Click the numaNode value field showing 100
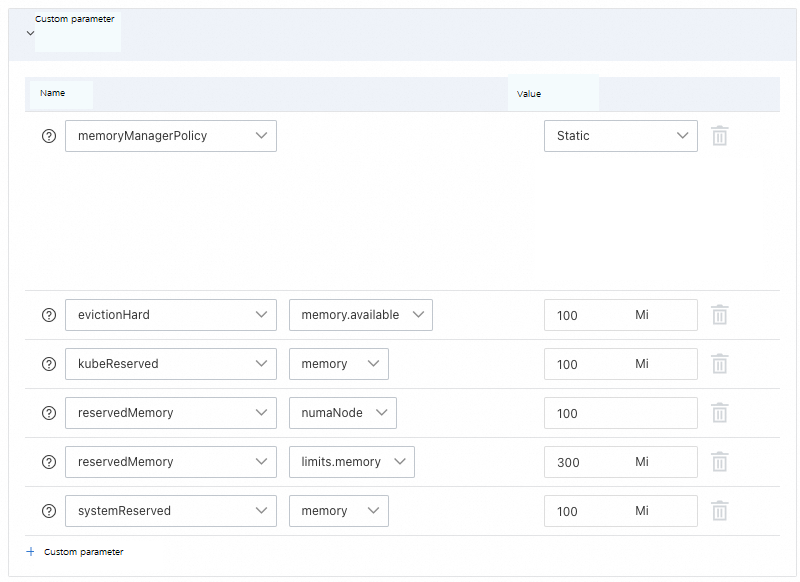 [x=620, y=413]
